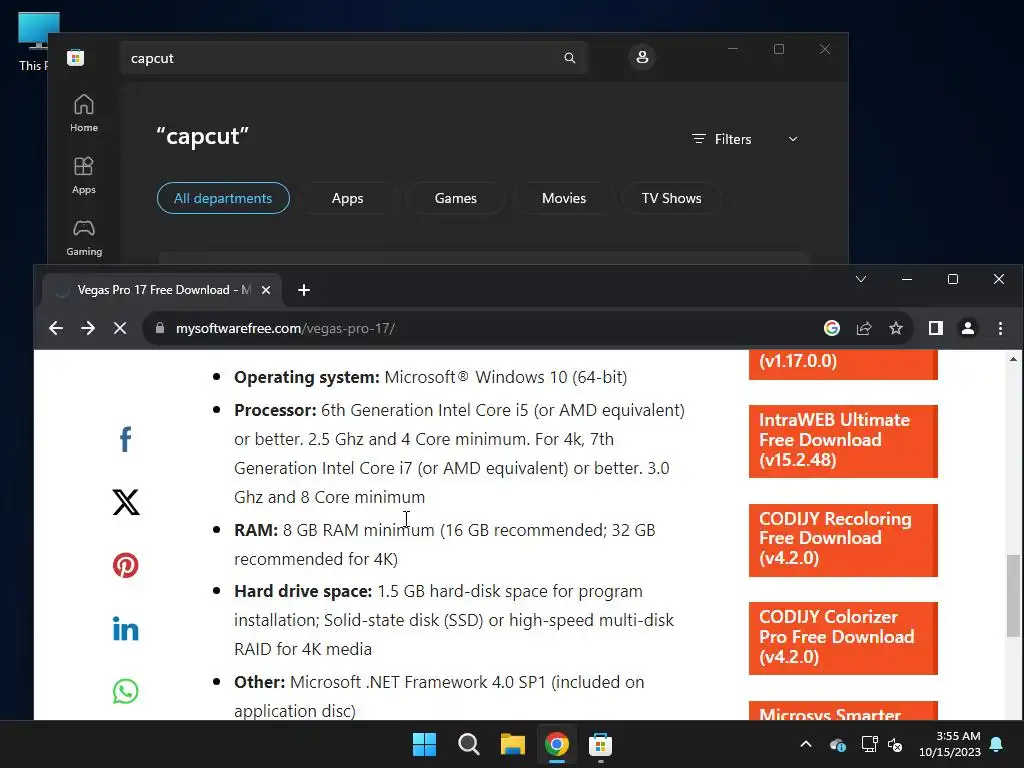Expand the Filters dropdown in Store

coord(744,139)
